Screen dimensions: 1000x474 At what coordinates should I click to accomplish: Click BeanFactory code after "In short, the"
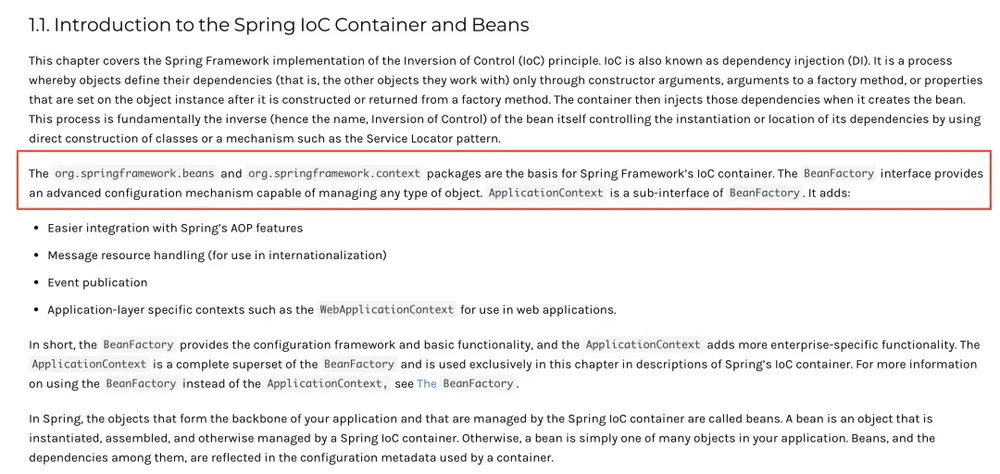pyautogui.click(x=138, y=345)
